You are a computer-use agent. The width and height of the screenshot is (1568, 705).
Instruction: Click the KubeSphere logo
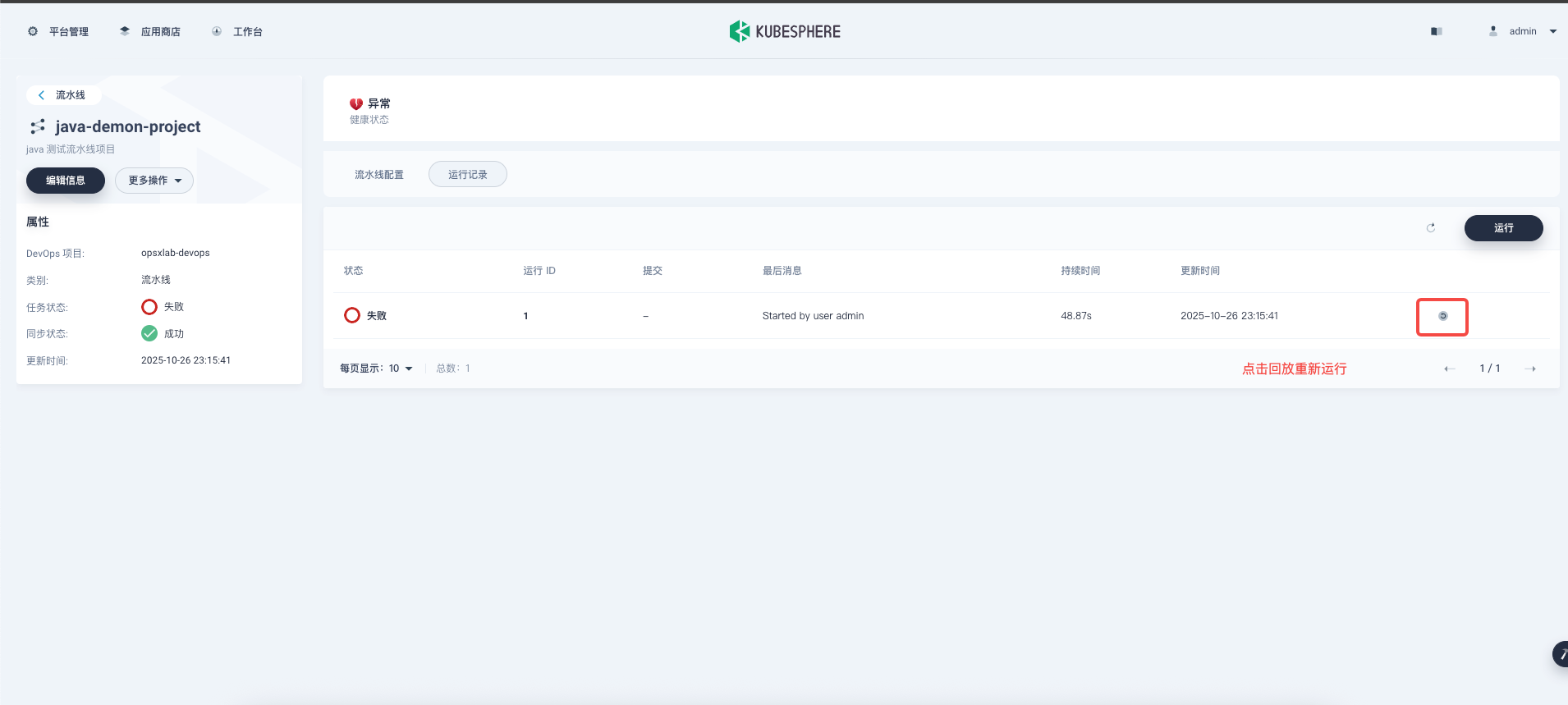[785, 31]
